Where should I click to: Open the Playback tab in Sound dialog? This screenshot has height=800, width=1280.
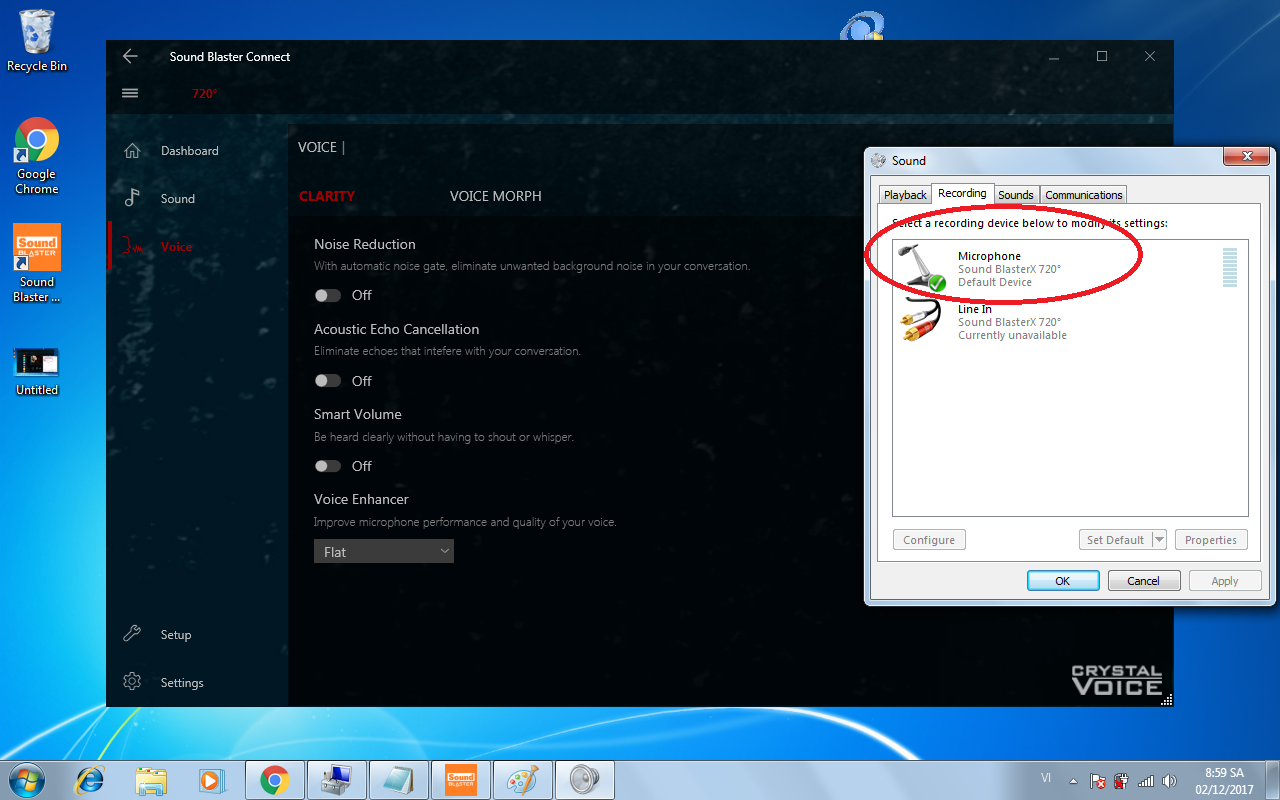point(905,195)
